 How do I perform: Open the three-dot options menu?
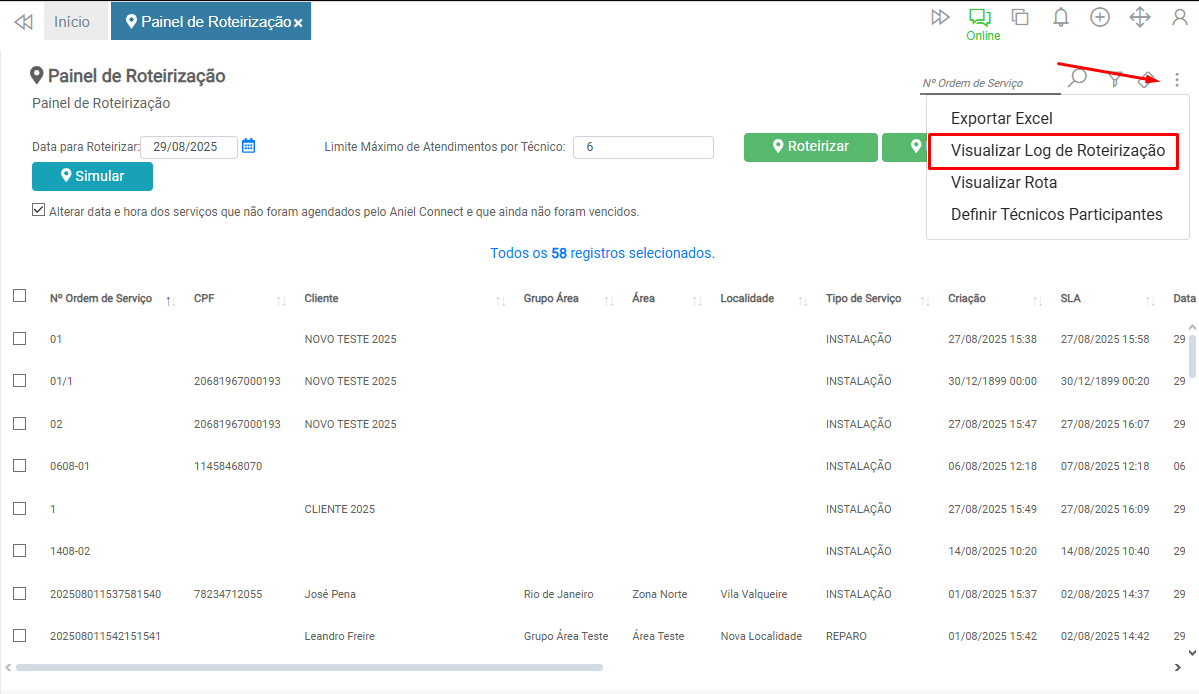pos(1177,80)
